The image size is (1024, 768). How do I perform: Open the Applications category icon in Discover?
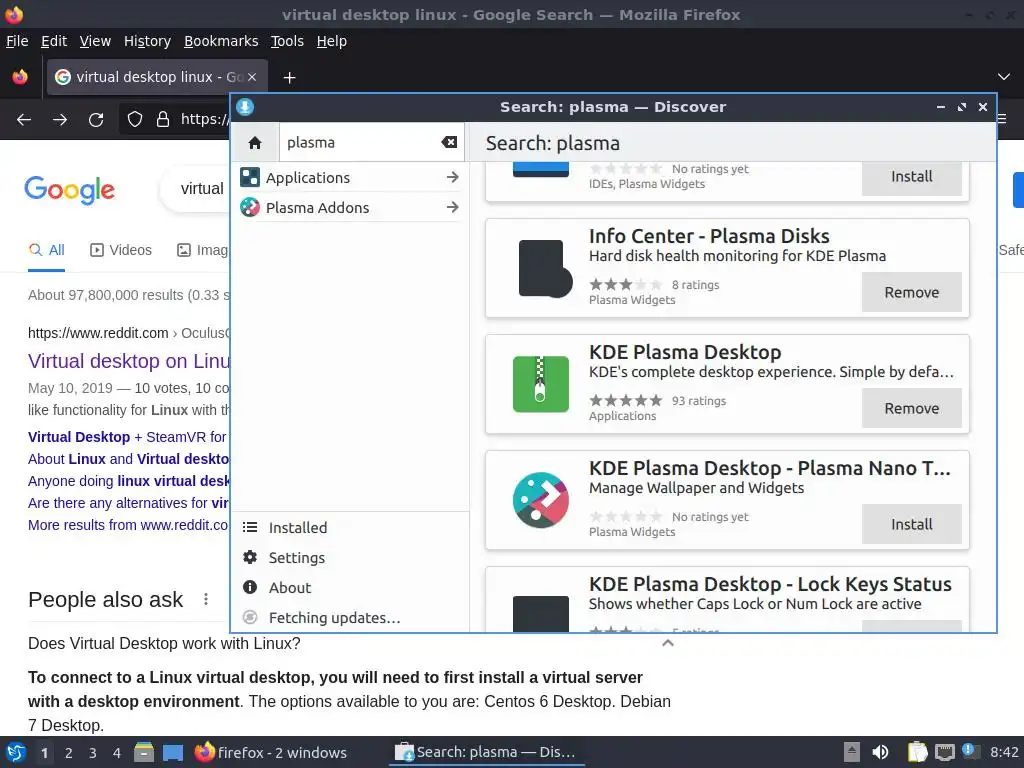click(x=249, y=178)
